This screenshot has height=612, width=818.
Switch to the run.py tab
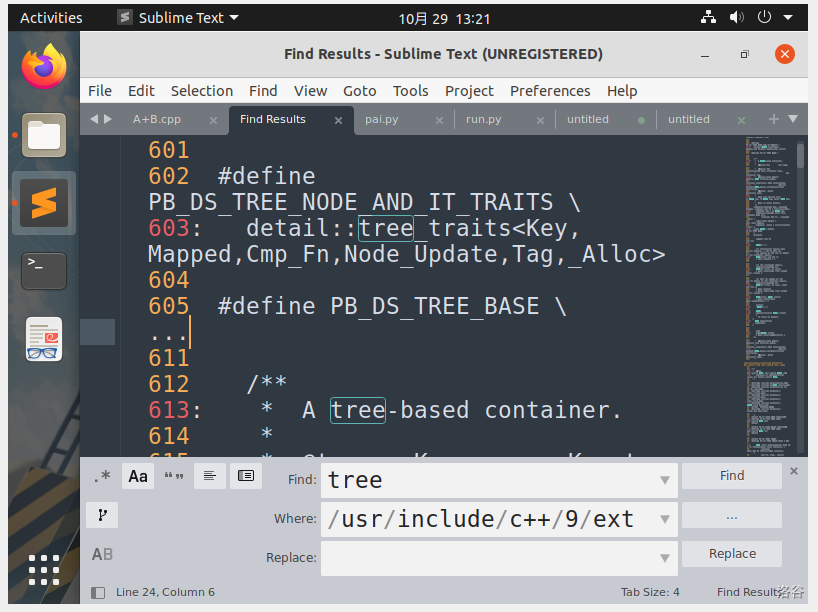[484, 119]
